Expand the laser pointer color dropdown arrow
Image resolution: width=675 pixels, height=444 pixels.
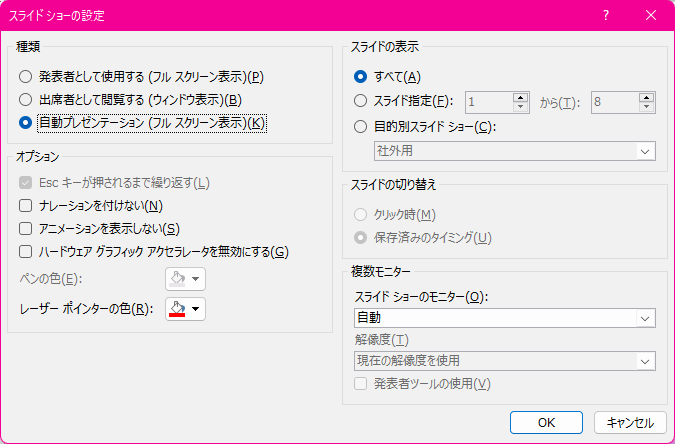(197, 309)
